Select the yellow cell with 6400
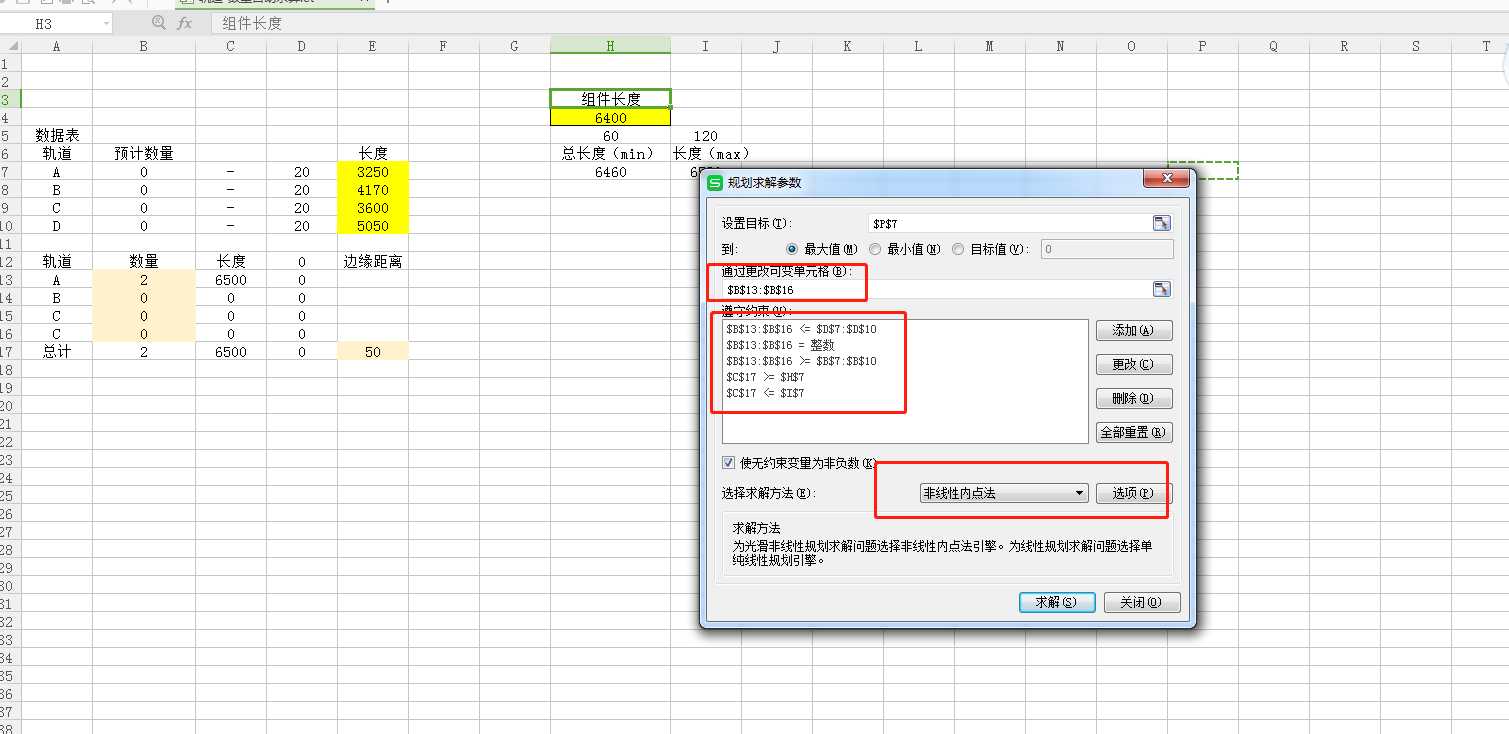 pos(610,117)
